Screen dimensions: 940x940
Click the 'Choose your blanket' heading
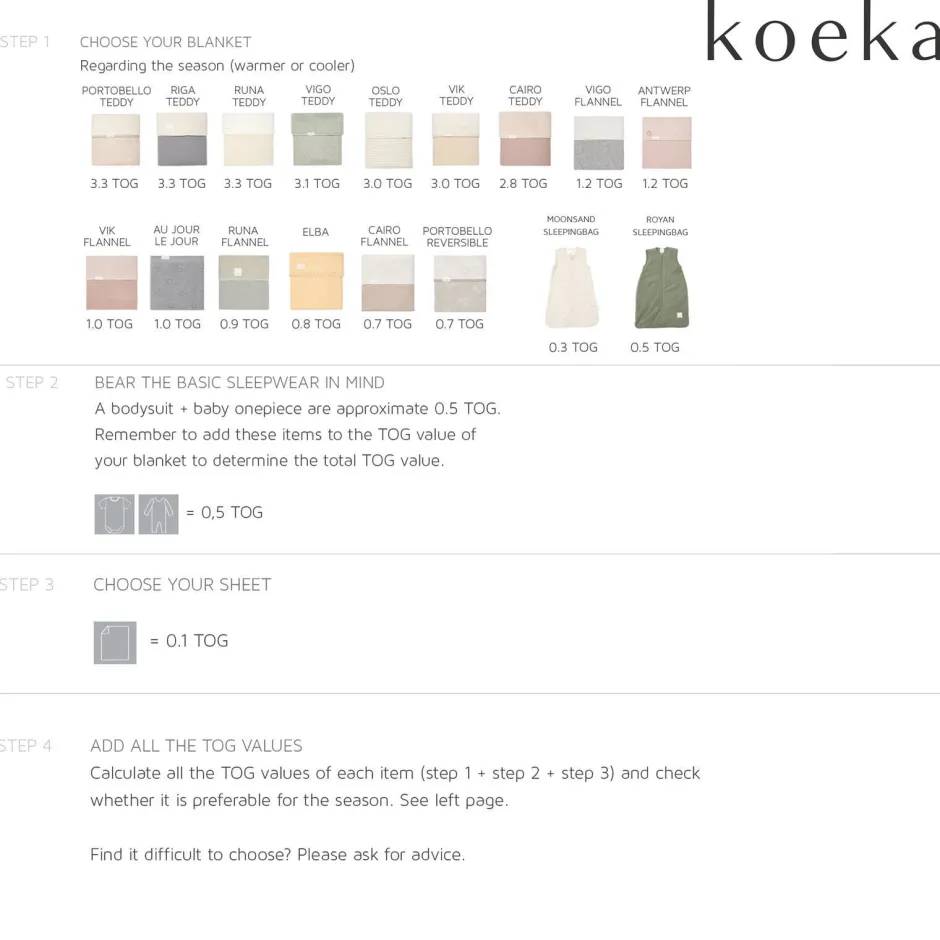(166, 42)
